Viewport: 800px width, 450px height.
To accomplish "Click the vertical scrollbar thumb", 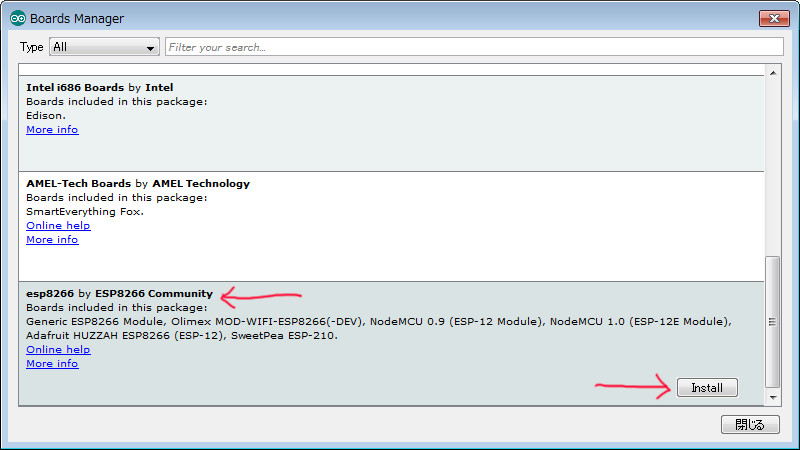I will click(x=772, y=320).
